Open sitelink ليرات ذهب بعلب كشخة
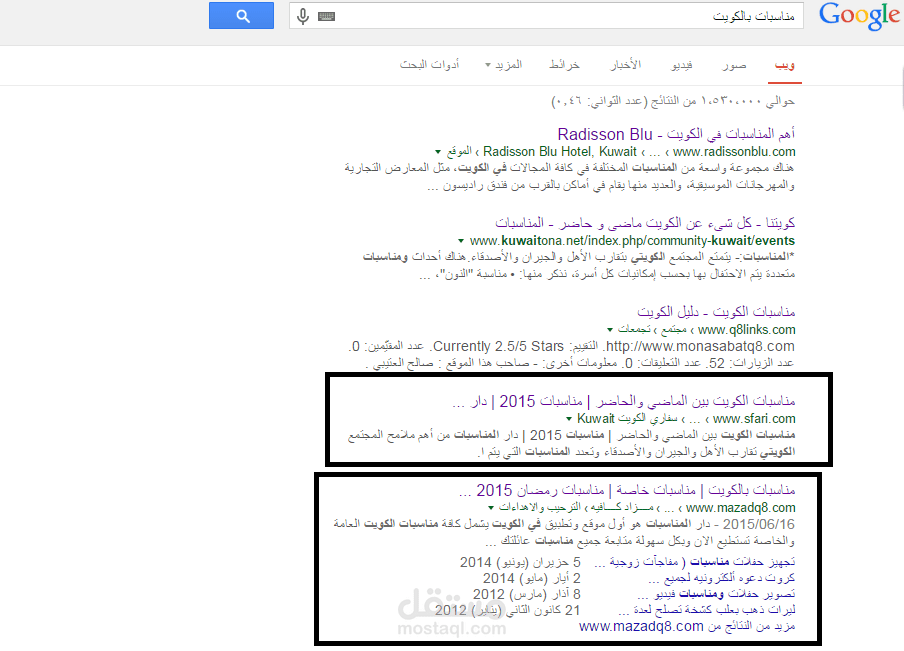This screenshot has width=904, height=651. (x=706, y=610)
